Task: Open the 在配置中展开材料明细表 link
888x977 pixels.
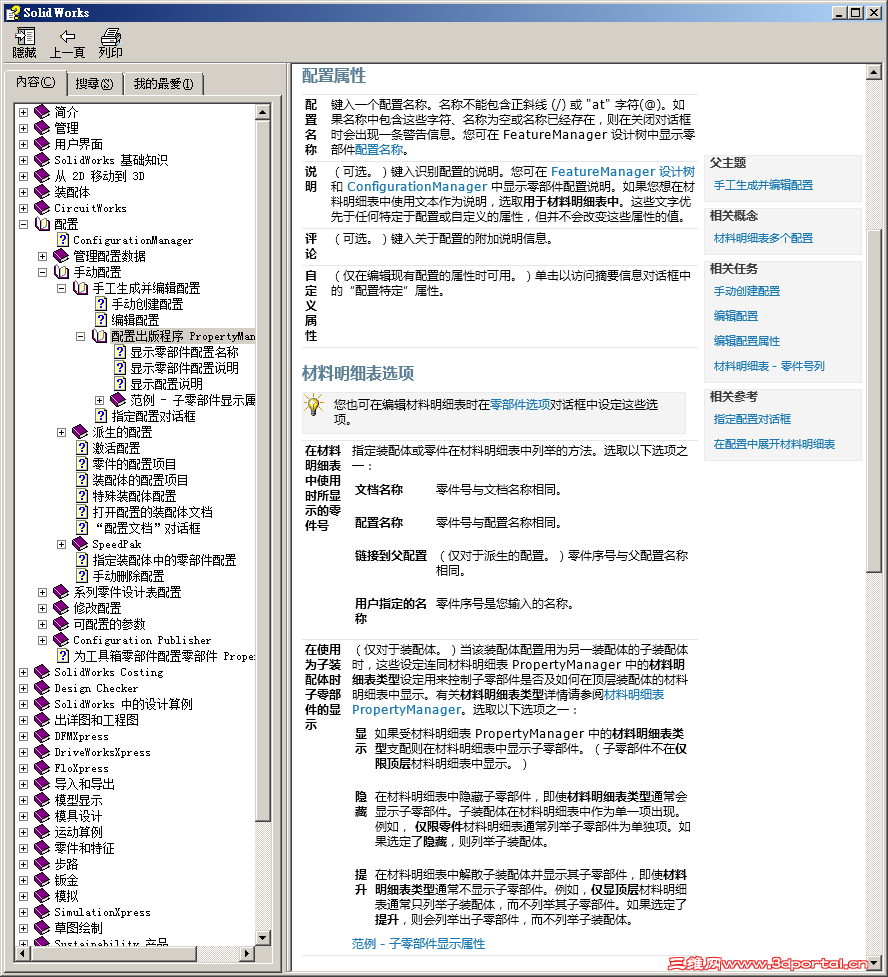Action: point(775,444)
